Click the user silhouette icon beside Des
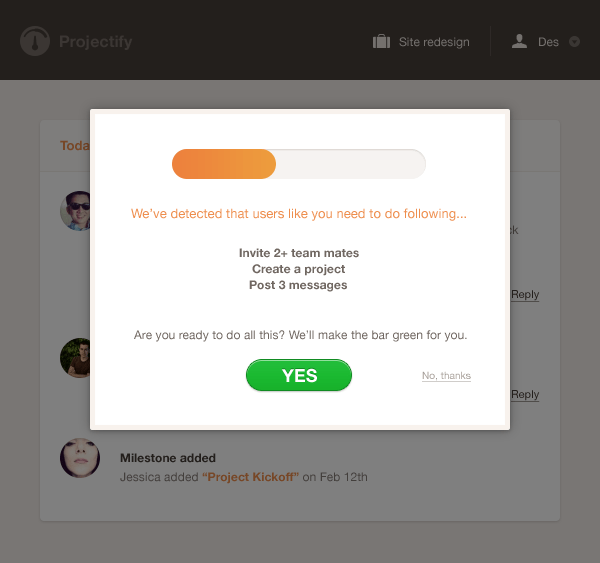 tap(519, 42)
